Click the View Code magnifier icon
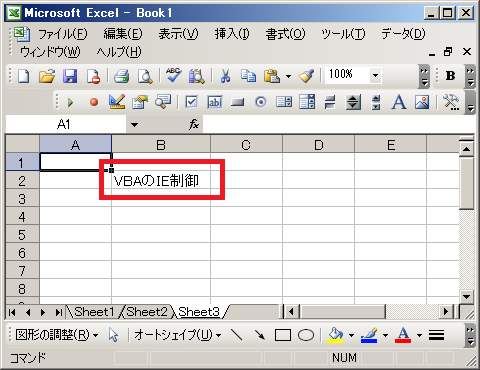 163,102
